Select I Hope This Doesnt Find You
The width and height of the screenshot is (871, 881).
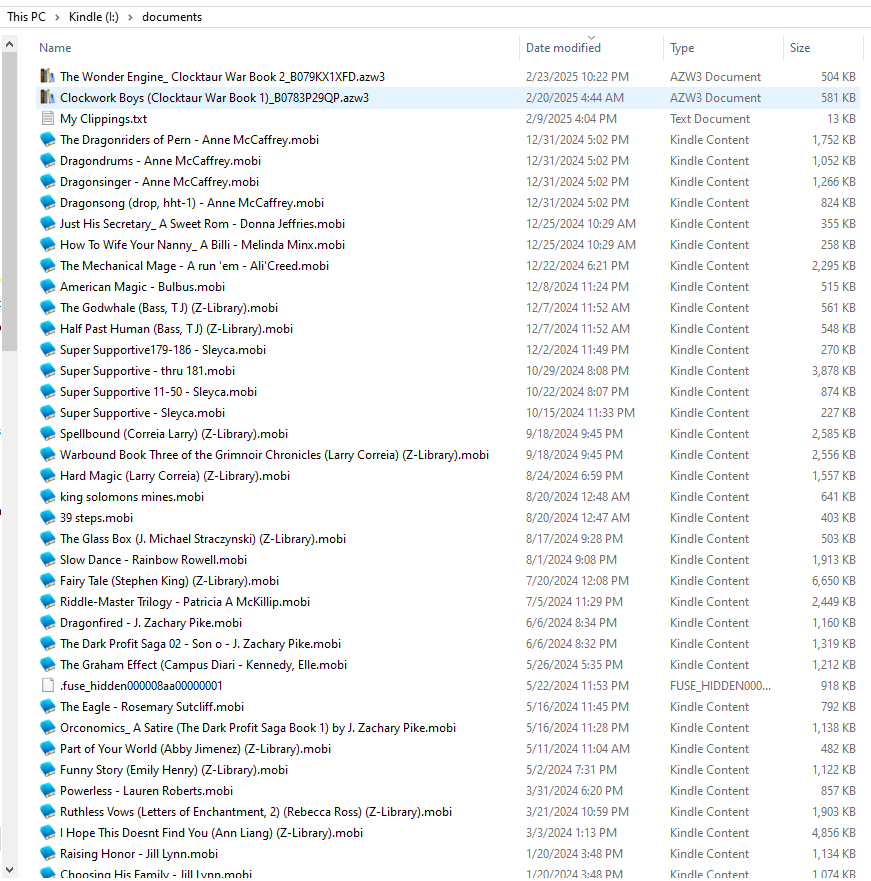pyautogui.click(x=211, y=833)
